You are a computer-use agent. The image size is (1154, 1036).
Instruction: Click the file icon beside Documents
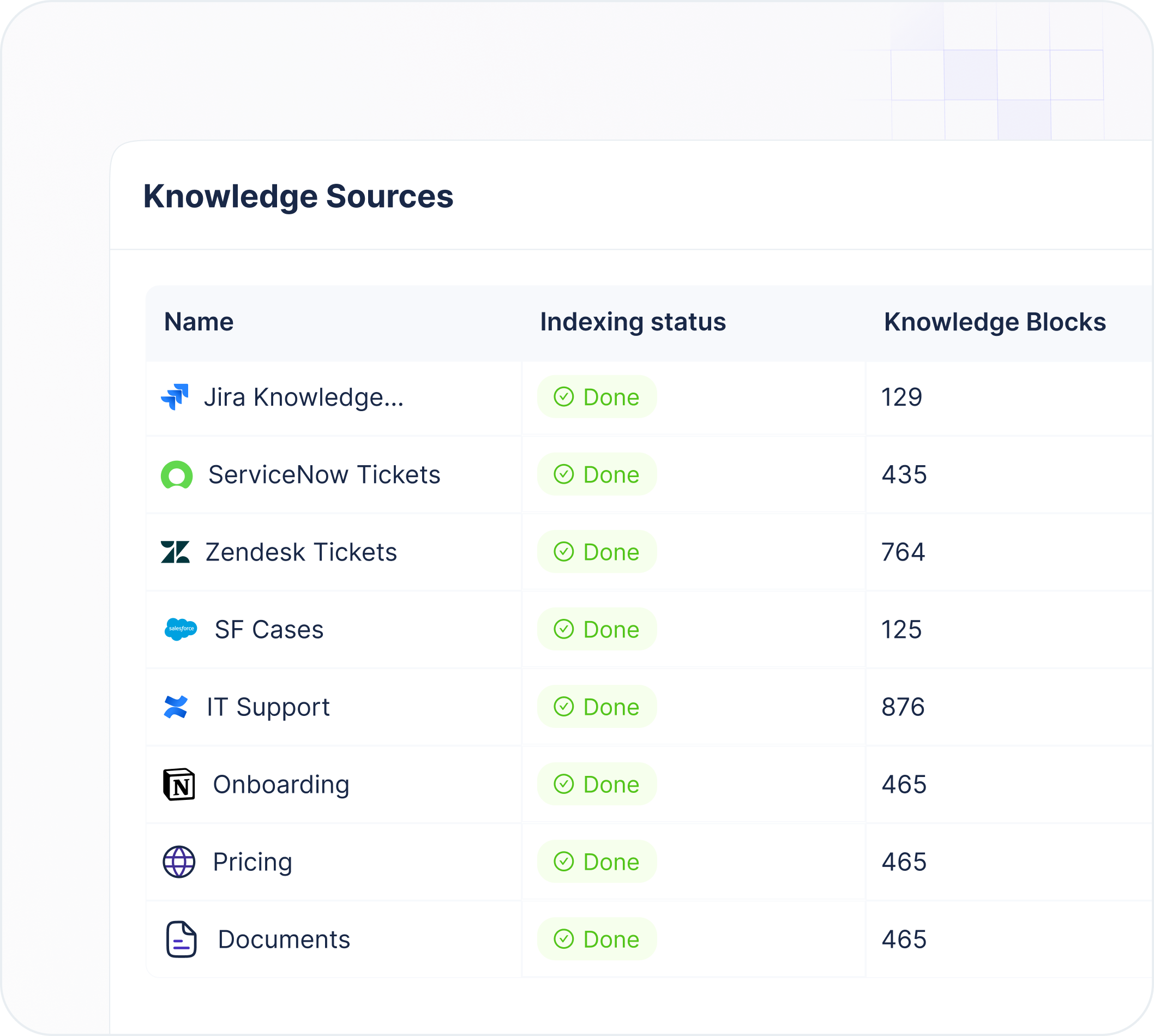click(x=181, y=939)
